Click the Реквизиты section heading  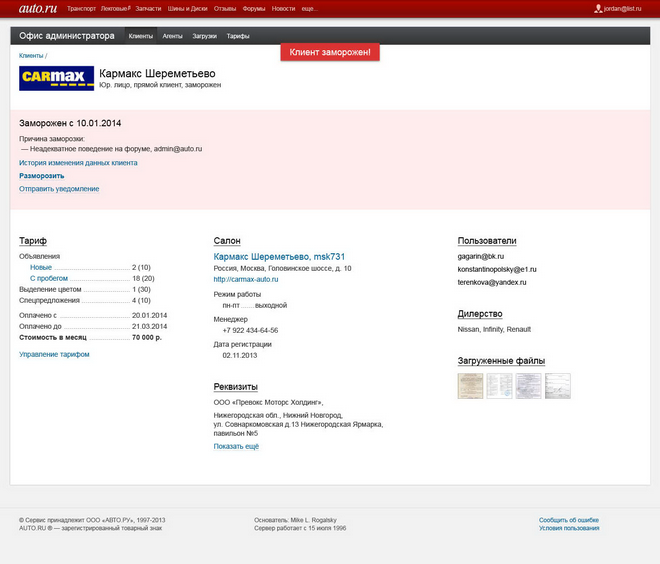tap(235, 387)
